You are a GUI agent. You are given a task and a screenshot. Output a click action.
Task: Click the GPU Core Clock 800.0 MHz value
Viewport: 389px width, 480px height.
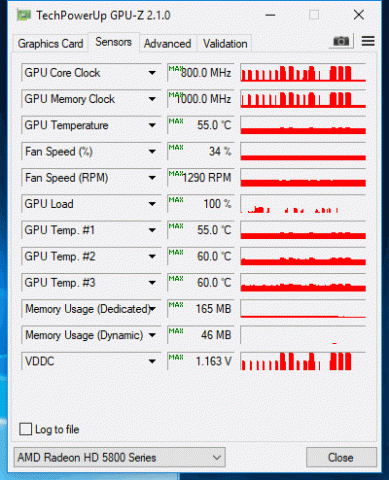pyautogui.click(x=201, y=73)
